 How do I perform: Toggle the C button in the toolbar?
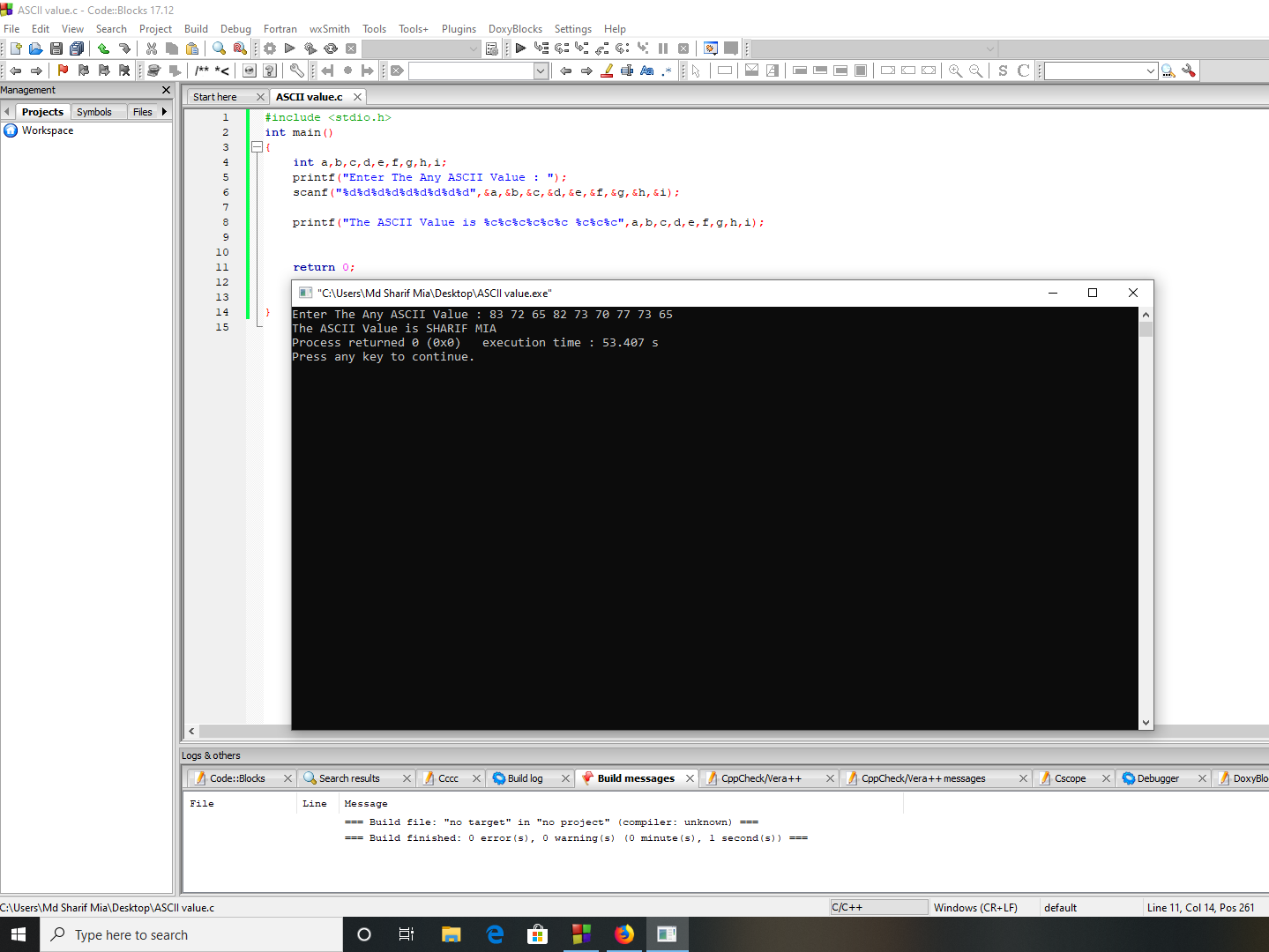1023,71
